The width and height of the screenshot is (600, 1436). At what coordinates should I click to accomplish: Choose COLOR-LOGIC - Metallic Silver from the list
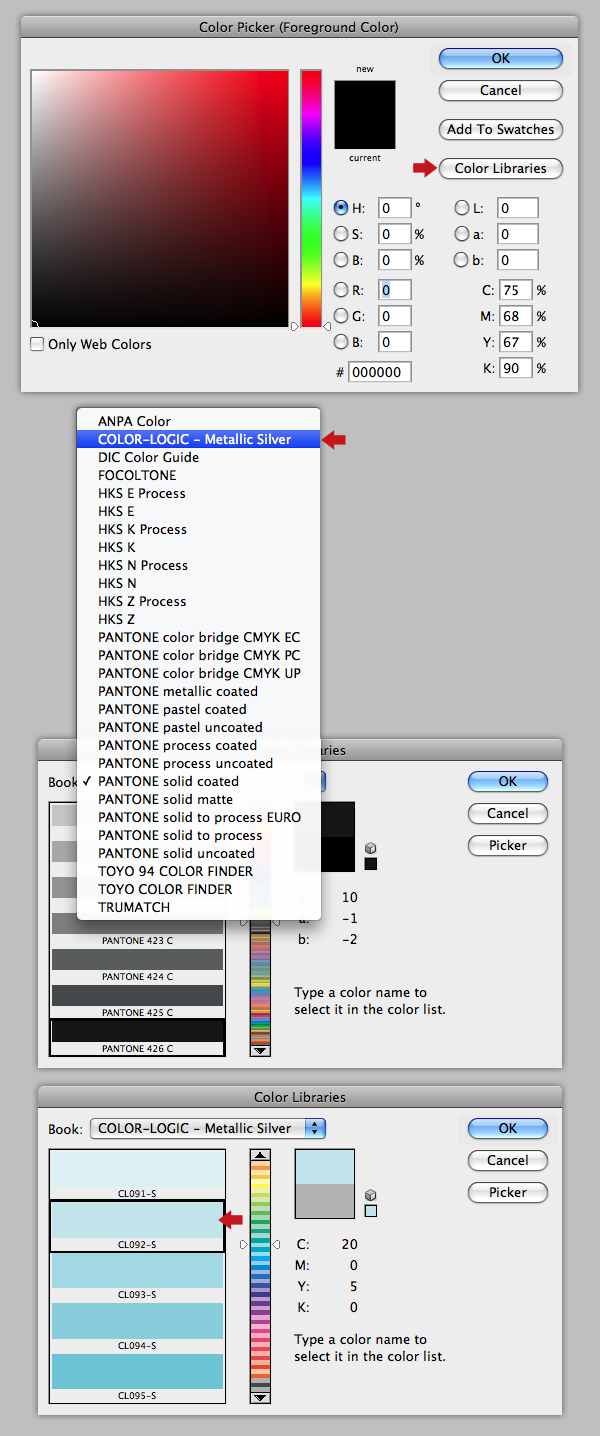click(198, 439)
